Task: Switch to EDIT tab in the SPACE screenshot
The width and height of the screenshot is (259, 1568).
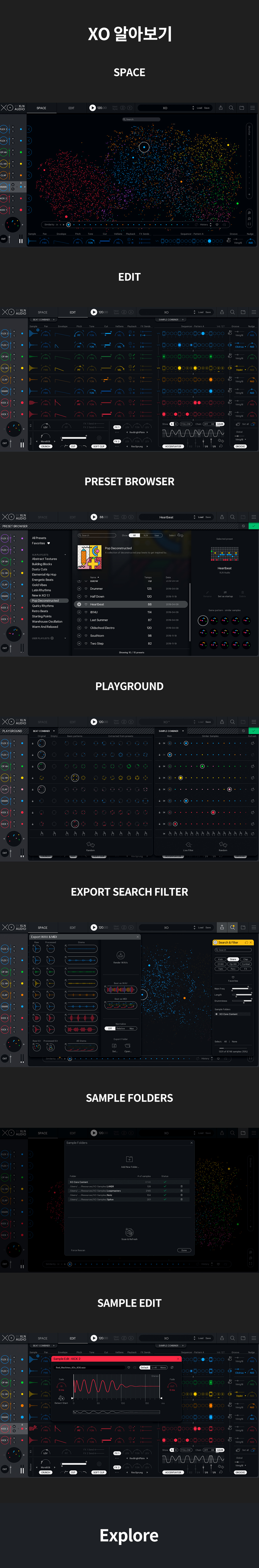Action: coord(71,108)
